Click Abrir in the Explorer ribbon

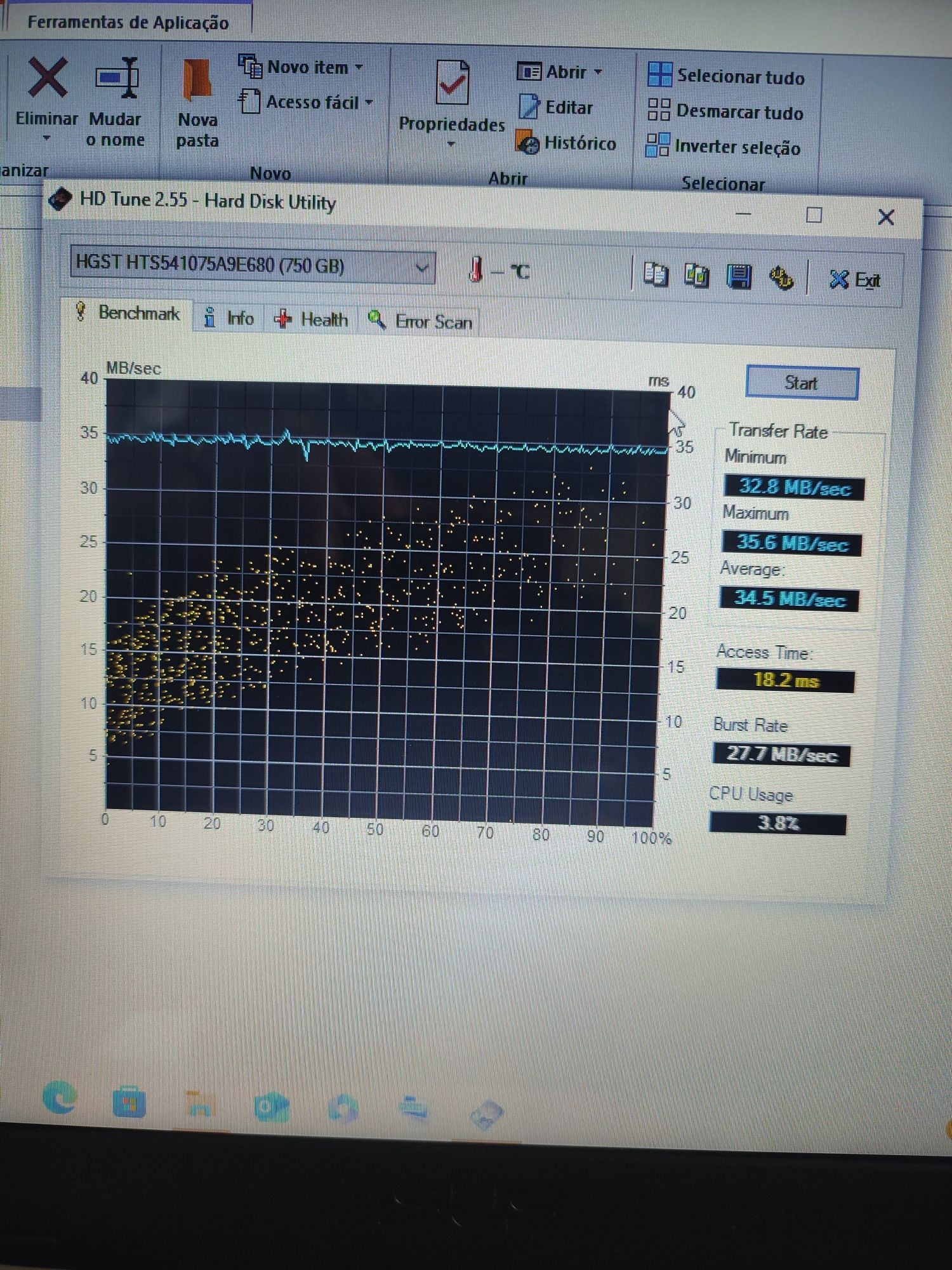[552, 72]
